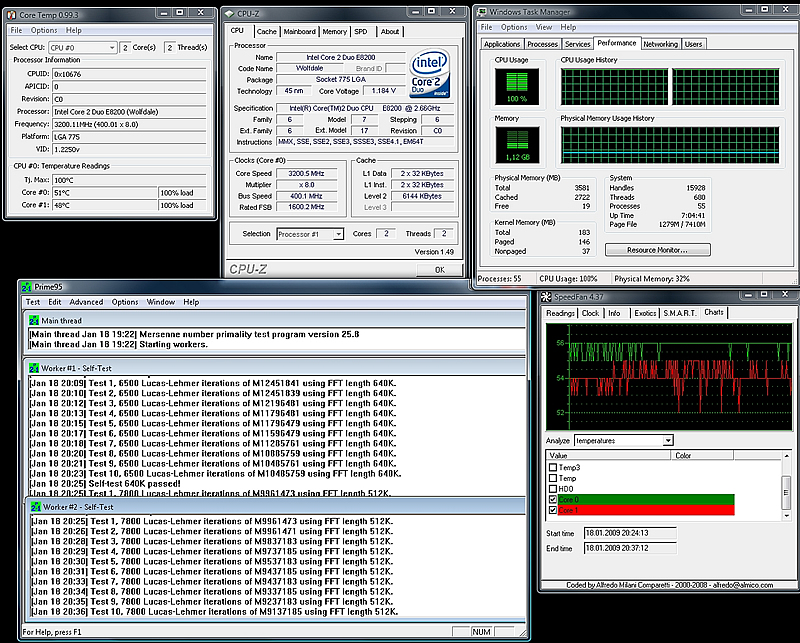
Task: Click the Windows Task Manager title bar icon
Action: click(481, 12)
